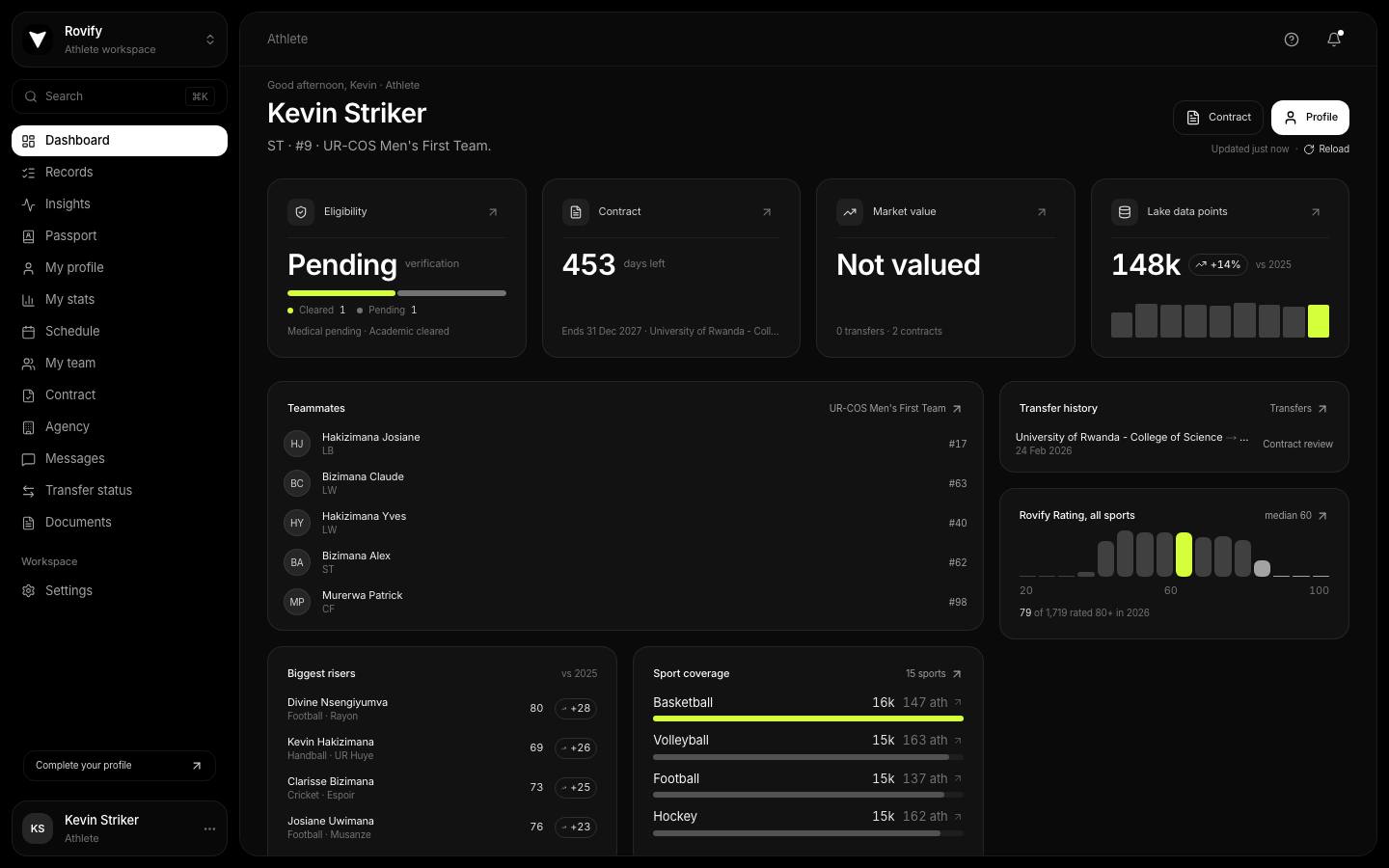This screenshot has width=1389, height=868.
Task: Focus the Search input field
Action: pyautogui.click(x=120, y=96)
